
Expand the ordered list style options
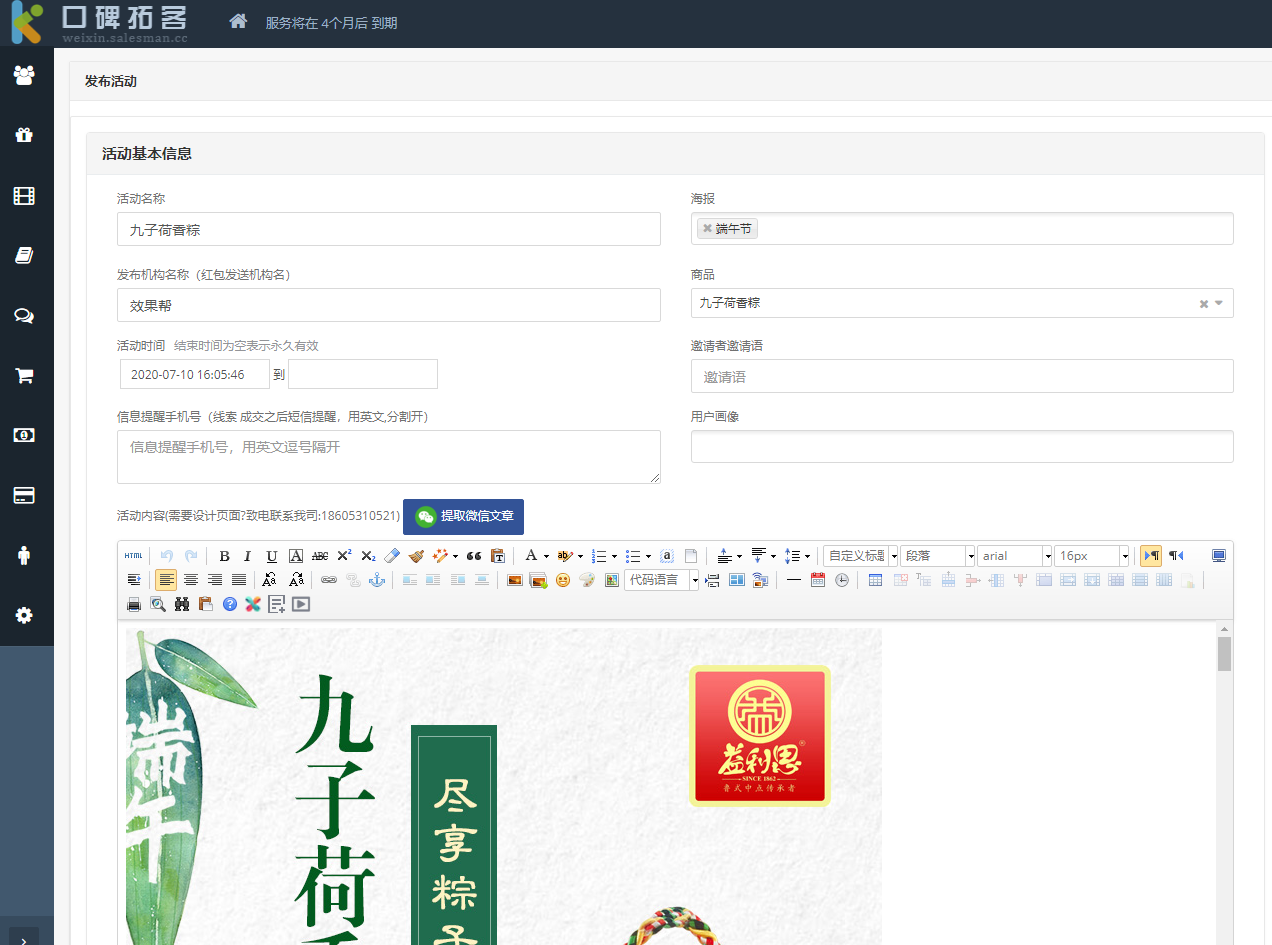pyautogui.click(x=614, y=556)
